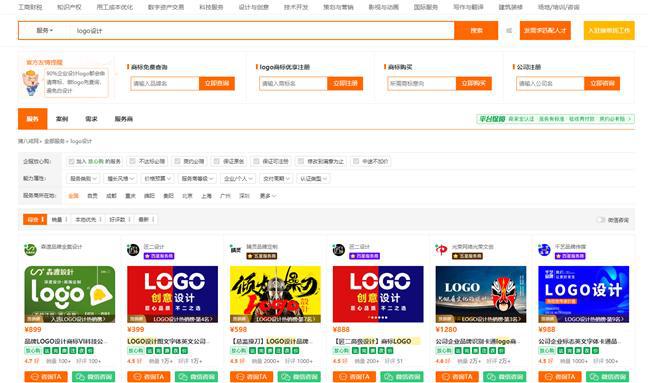Viewport: 650px width, 383px height.
Task: Click 咨询TA on the ¥899 card
Action: [46, 377]
